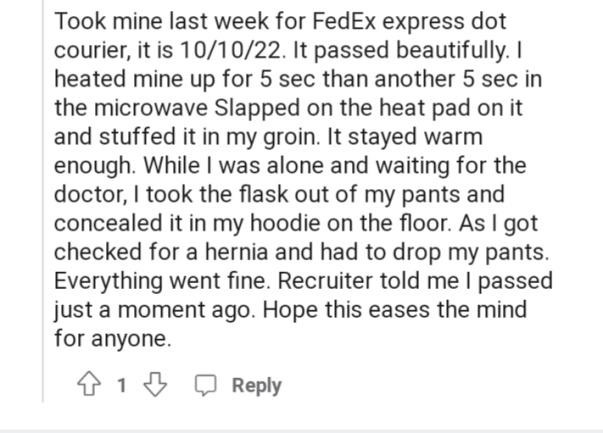Click the word 'doctor' in the comment
The width and height of the screenshot is (603, 433).
(x=90, y=195)
